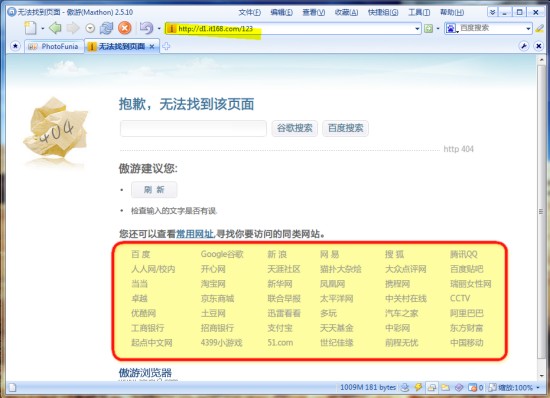Open the 支付宝 link
Viewport: 550px width, 398px height.
click(x=280, y=328)
